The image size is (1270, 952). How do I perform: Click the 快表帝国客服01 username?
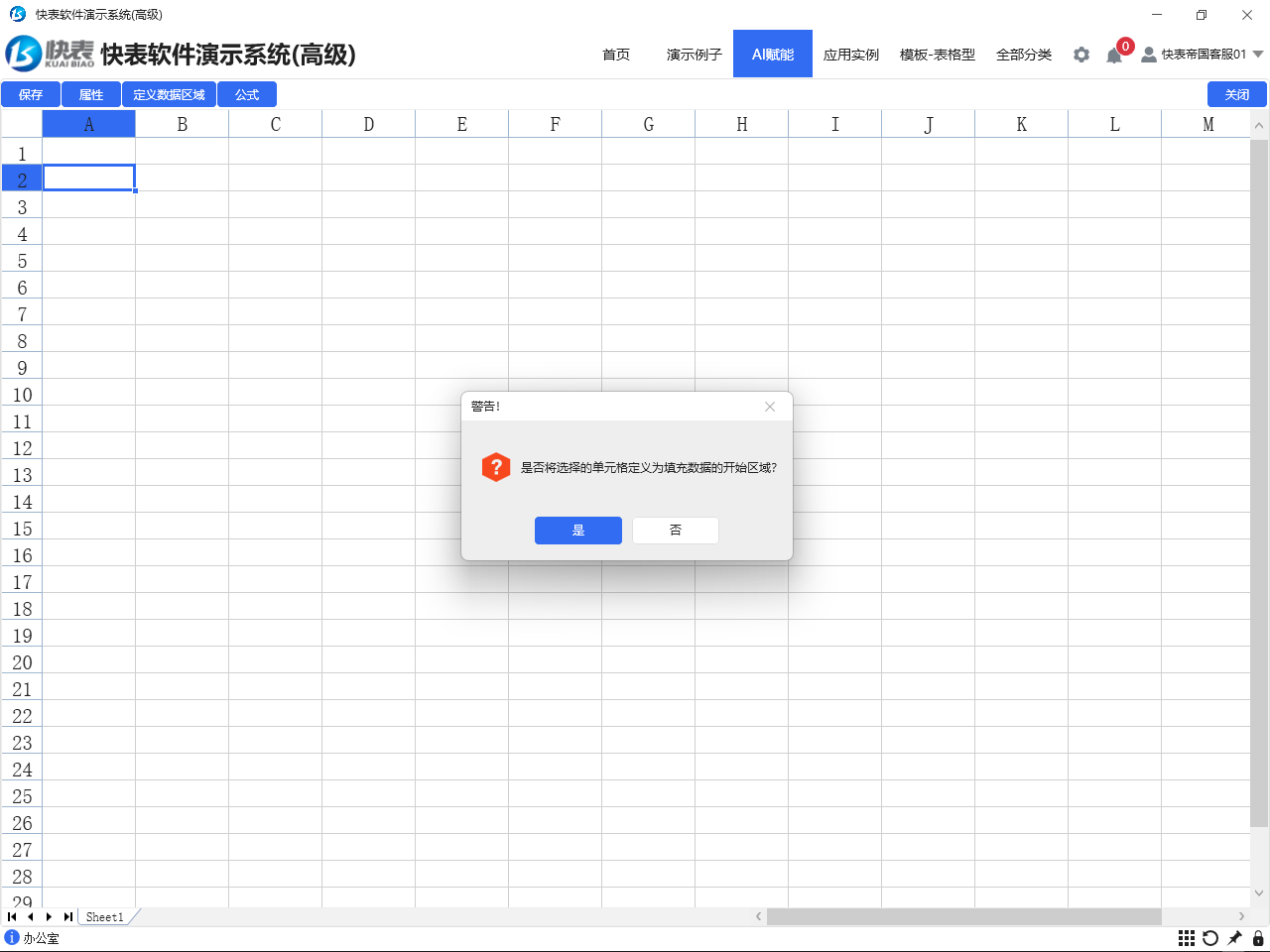[1204, 55]
